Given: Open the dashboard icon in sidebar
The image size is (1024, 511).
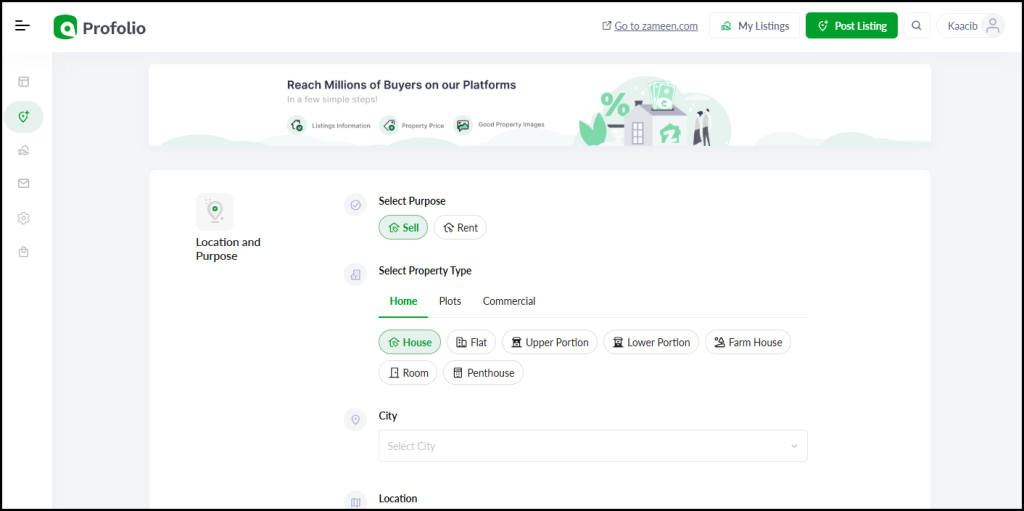Looking at the screenshot, I should coord(24,82).
